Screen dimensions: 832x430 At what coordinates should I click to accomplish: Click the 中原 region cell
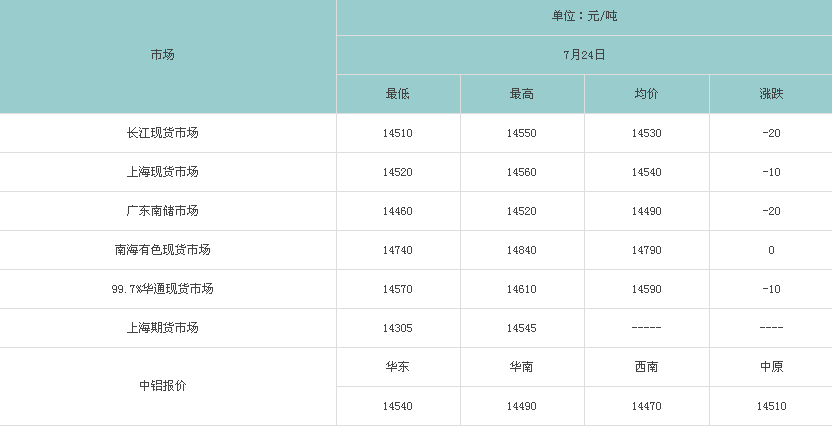click(771, 367)
